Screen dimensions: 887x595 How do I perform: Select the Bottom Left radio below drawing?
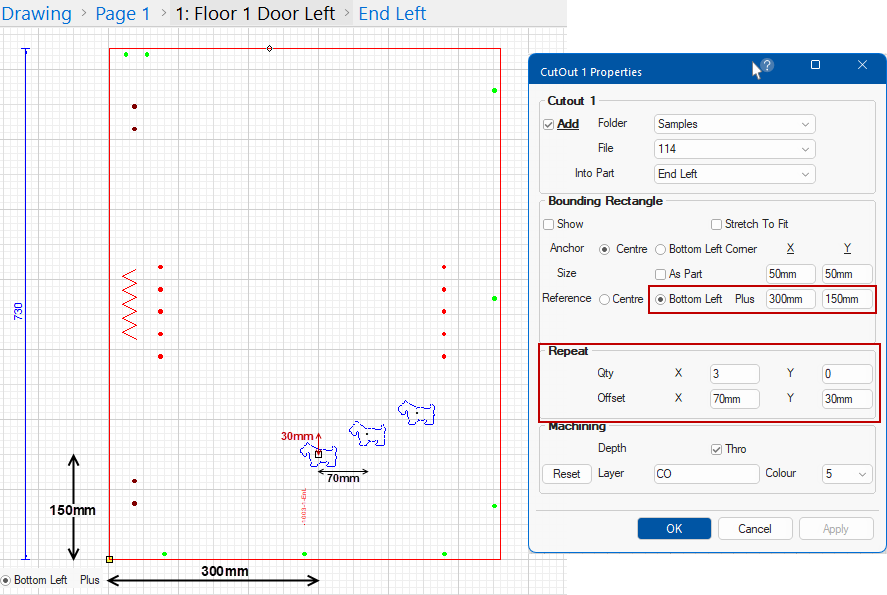click(6, 580)
